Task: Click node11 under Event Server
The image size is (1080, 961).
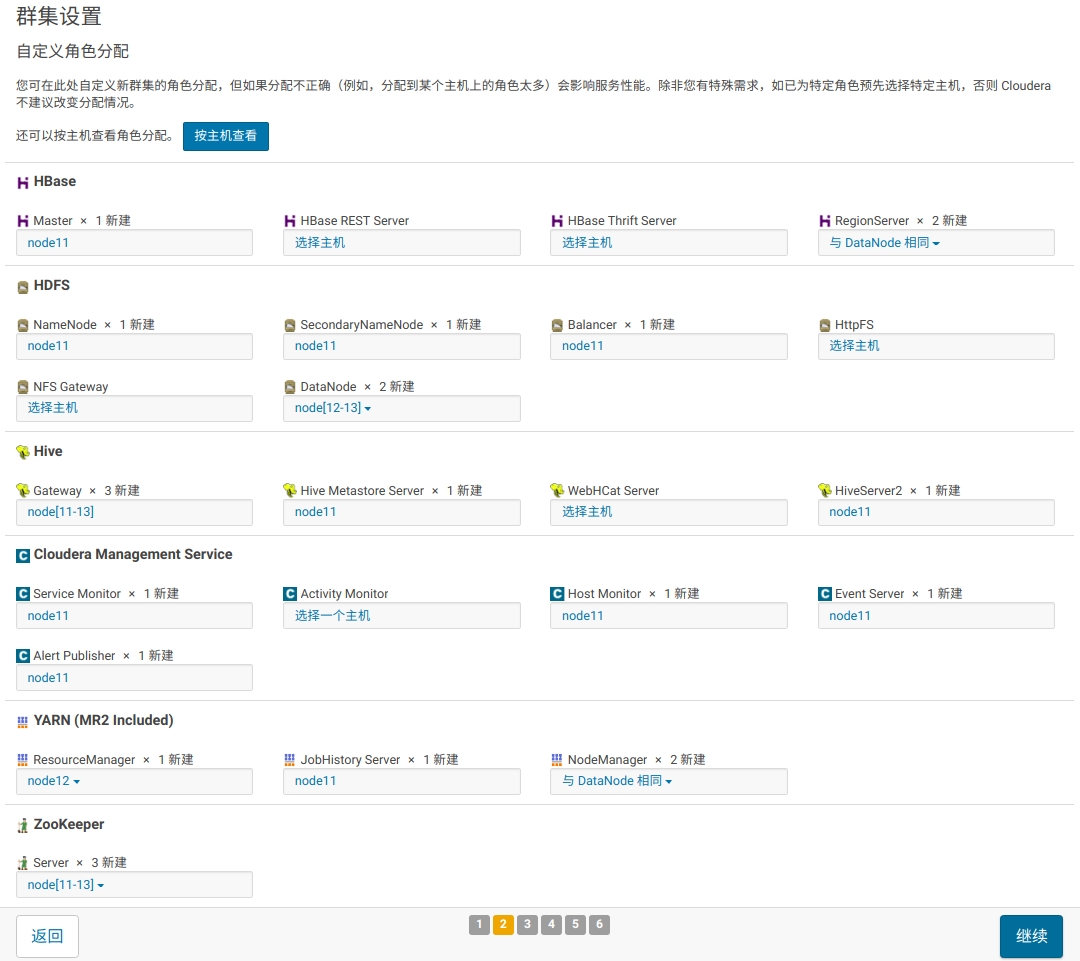Action: pyautogui.click(x=850, y=616)
